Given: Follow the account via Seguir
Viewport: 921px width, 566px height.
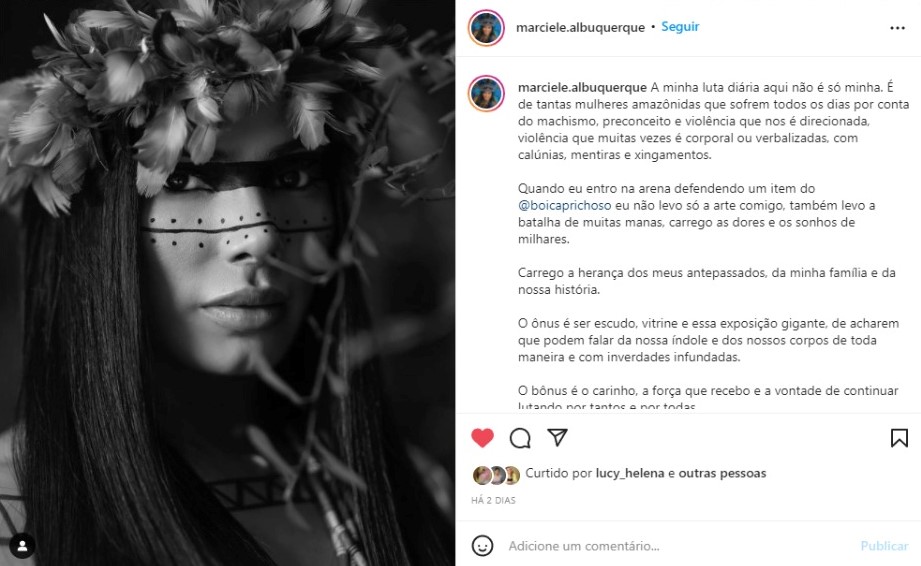Looking at the screenshot, I should pos(680,26).
